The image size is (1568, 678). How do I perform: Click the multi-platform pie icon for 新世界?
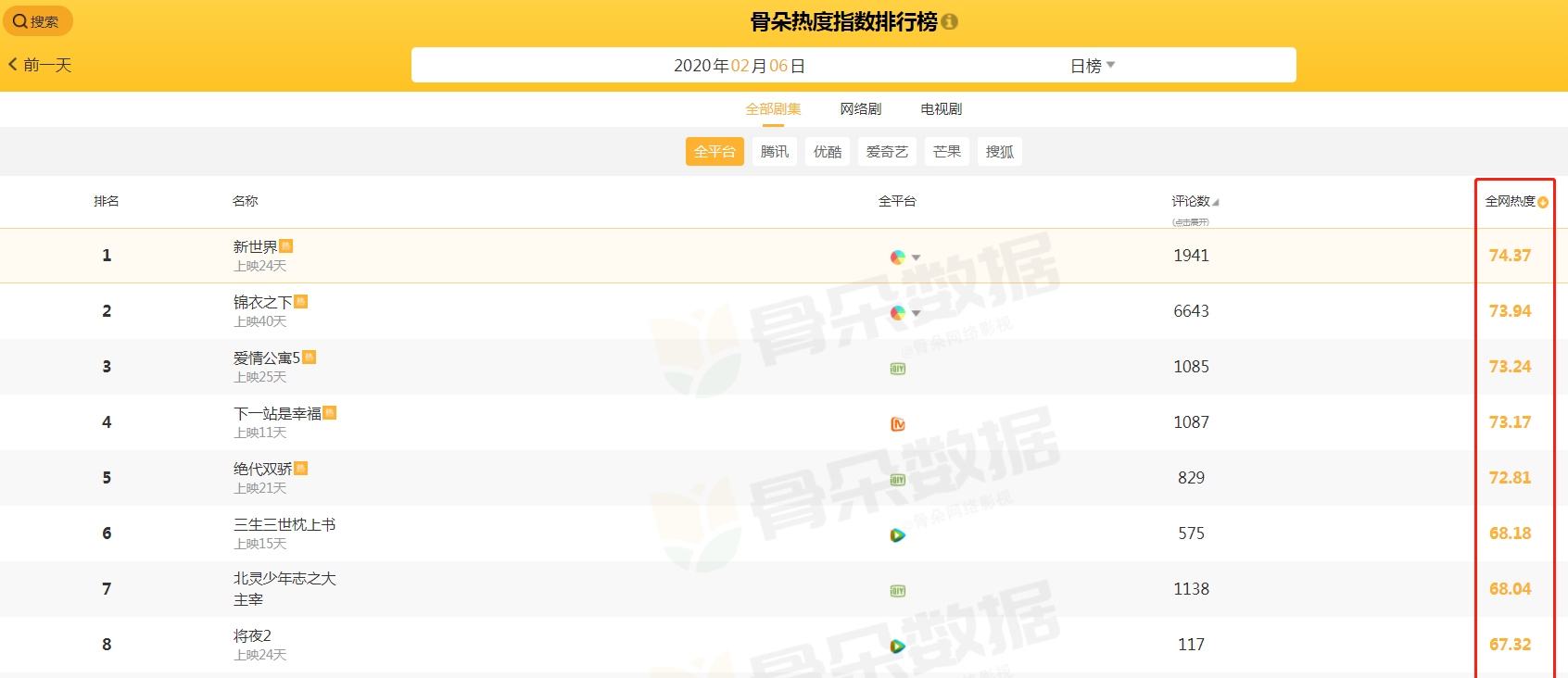[x=897, y=257]
